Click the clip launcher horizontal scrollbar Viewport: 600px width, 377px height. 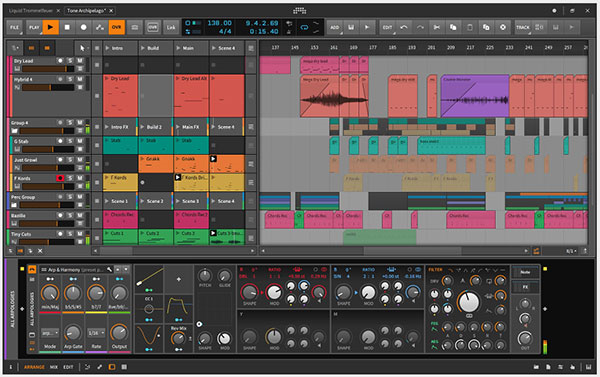point(173,251)
